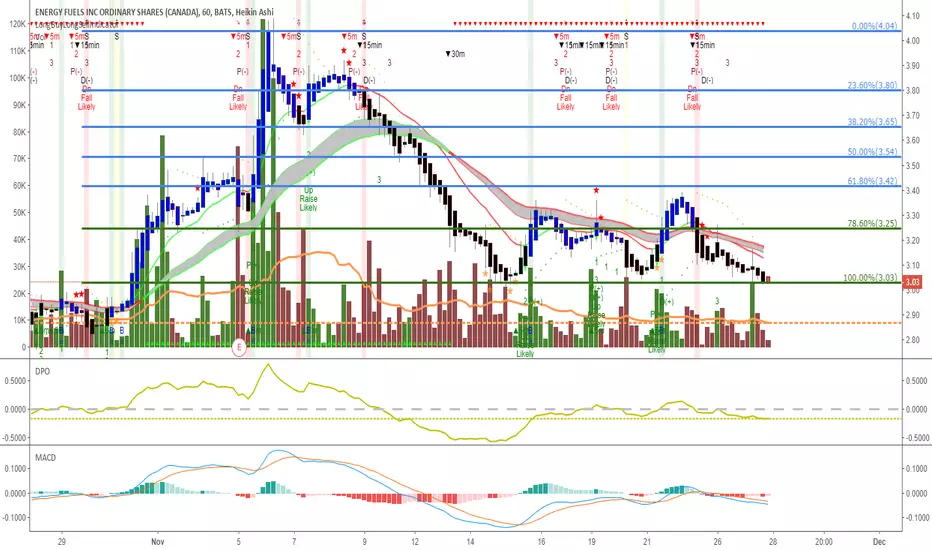Viewport: 932px width, 550px height.
Task: Select the black 30m down-arrow marker
Action: 455,54
